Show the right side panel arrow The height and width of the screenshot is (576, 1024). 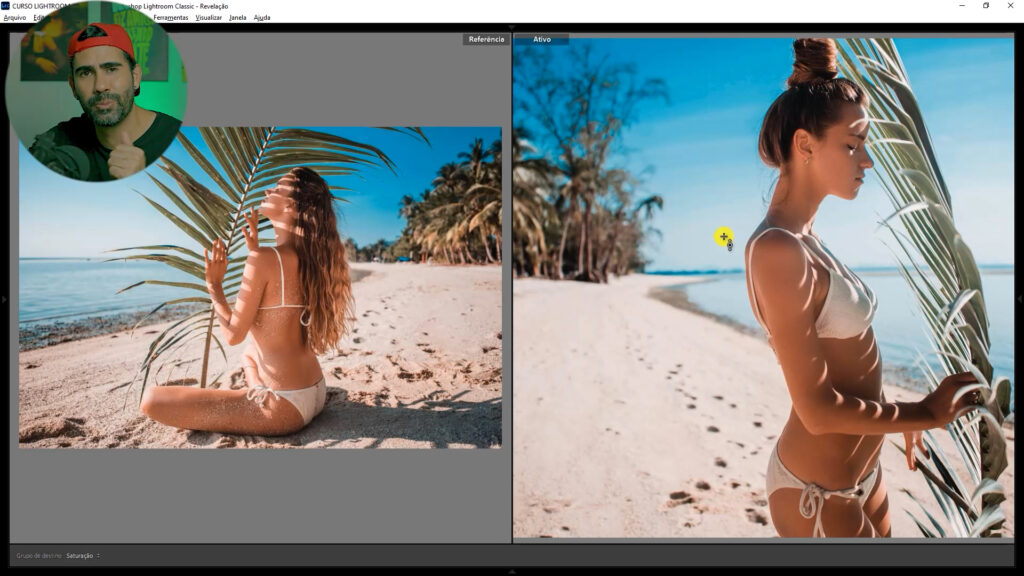pos(1019,299)
